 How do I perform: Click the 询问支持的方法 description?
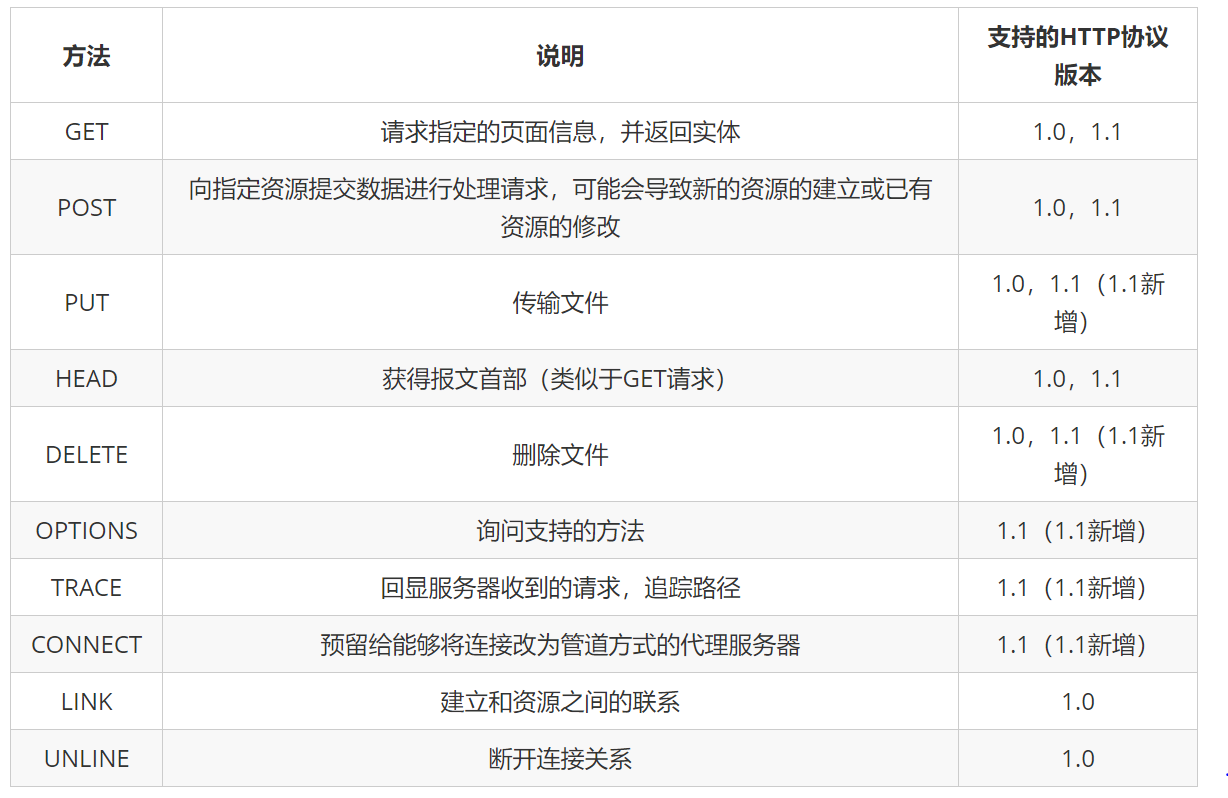(x=560, y=530)
